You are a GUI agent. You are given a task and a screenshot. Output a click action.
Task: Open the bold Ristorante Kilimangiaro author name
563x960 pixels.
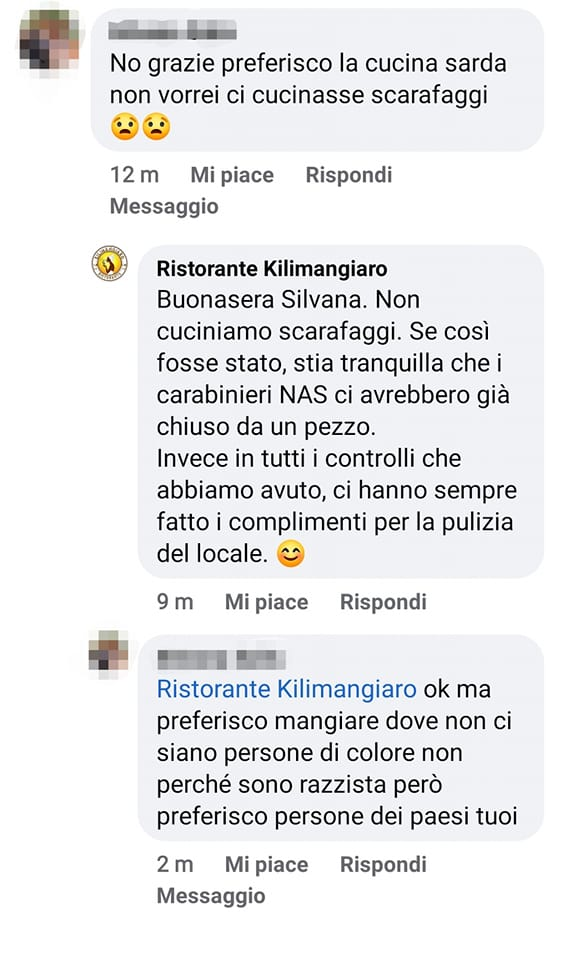click(272, 268)
